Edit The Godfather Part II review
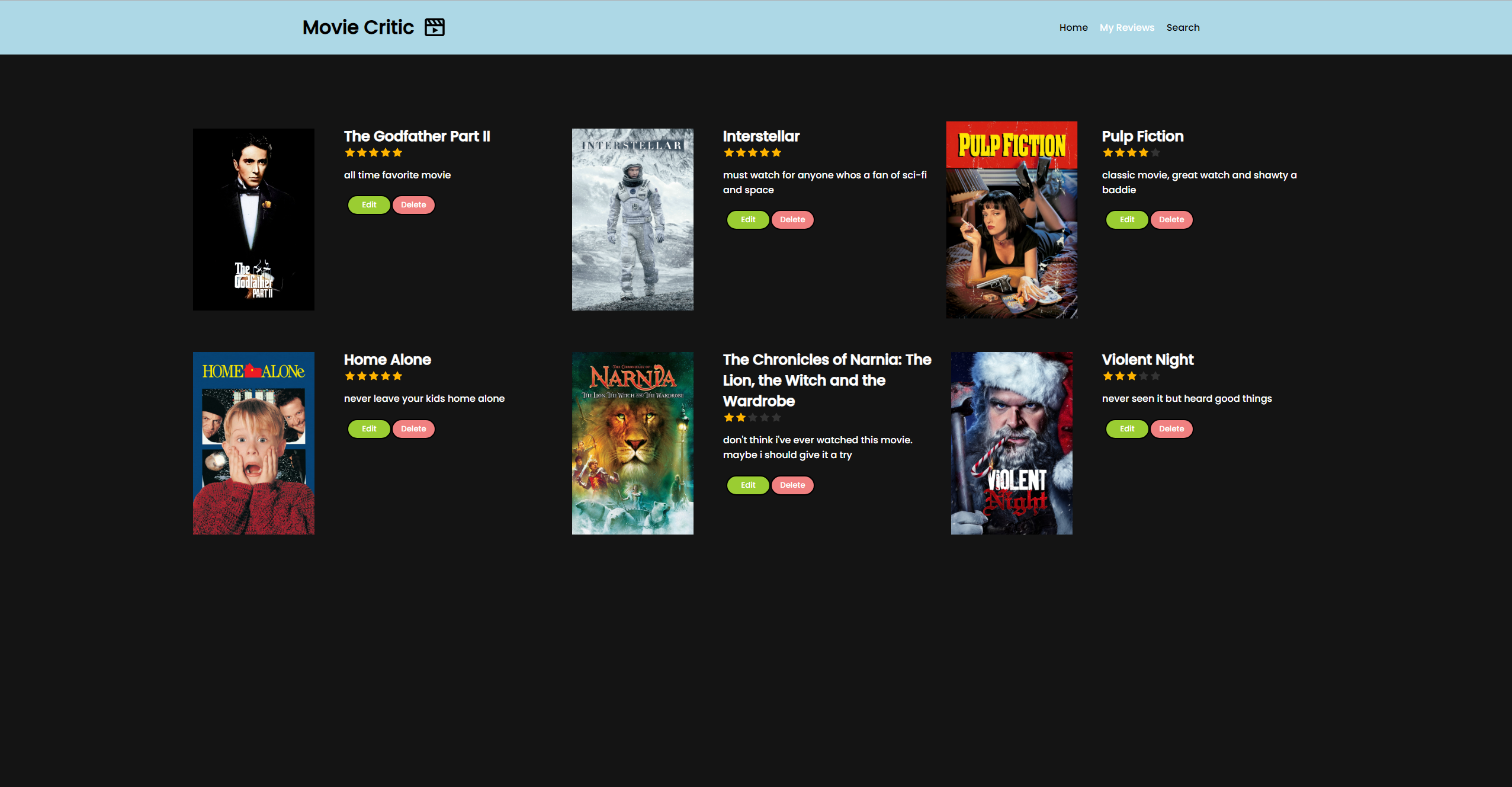This screenshot has height=787, width=1512. pos(368,204)
